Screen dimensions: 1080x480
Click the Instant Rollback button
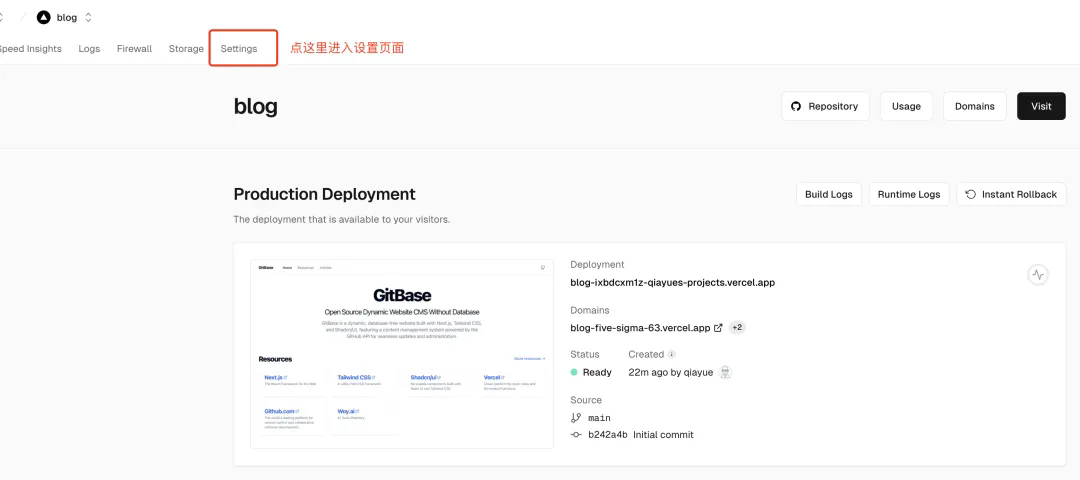(x=1011, y=194)
